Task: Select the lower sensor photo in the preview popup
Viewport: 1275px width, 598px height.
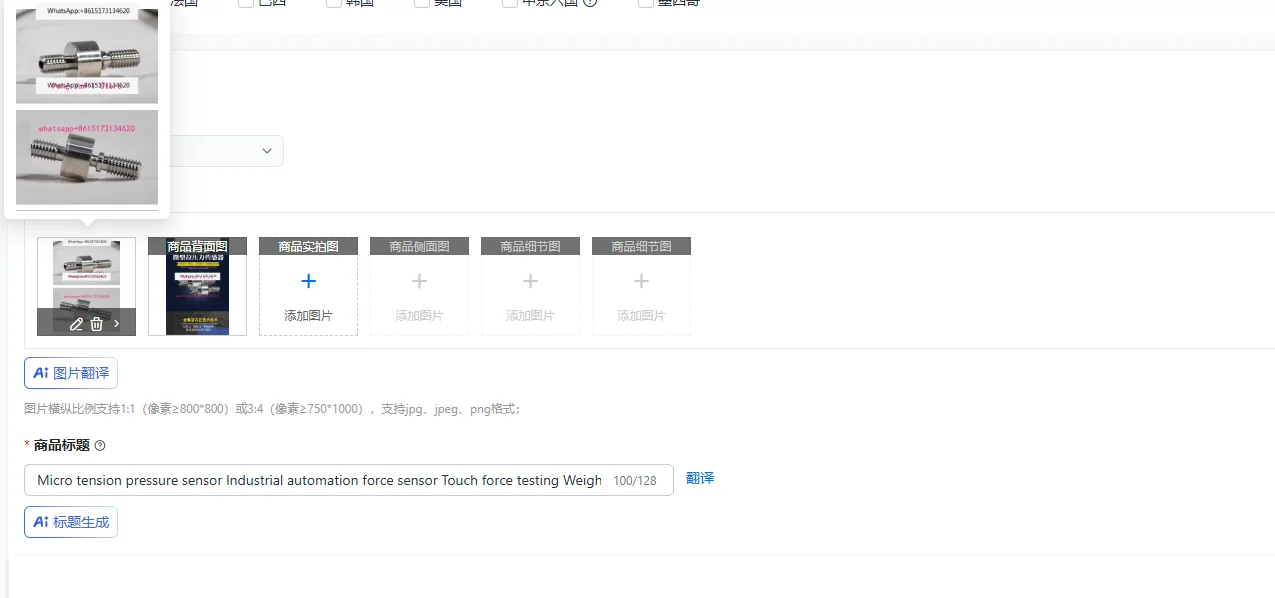Action: 87,158
